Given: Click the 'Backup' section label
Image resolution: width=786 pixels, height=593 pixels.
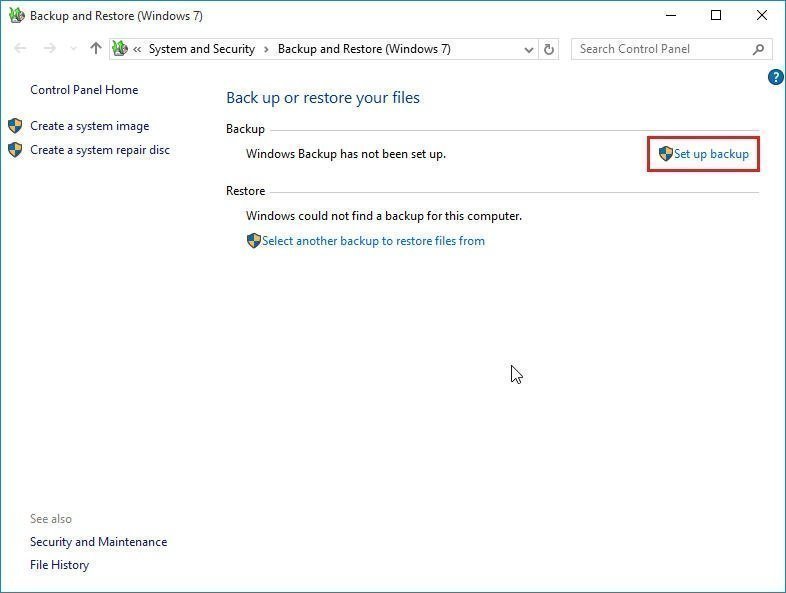Looking at the screenshot, I should point(245,129).
